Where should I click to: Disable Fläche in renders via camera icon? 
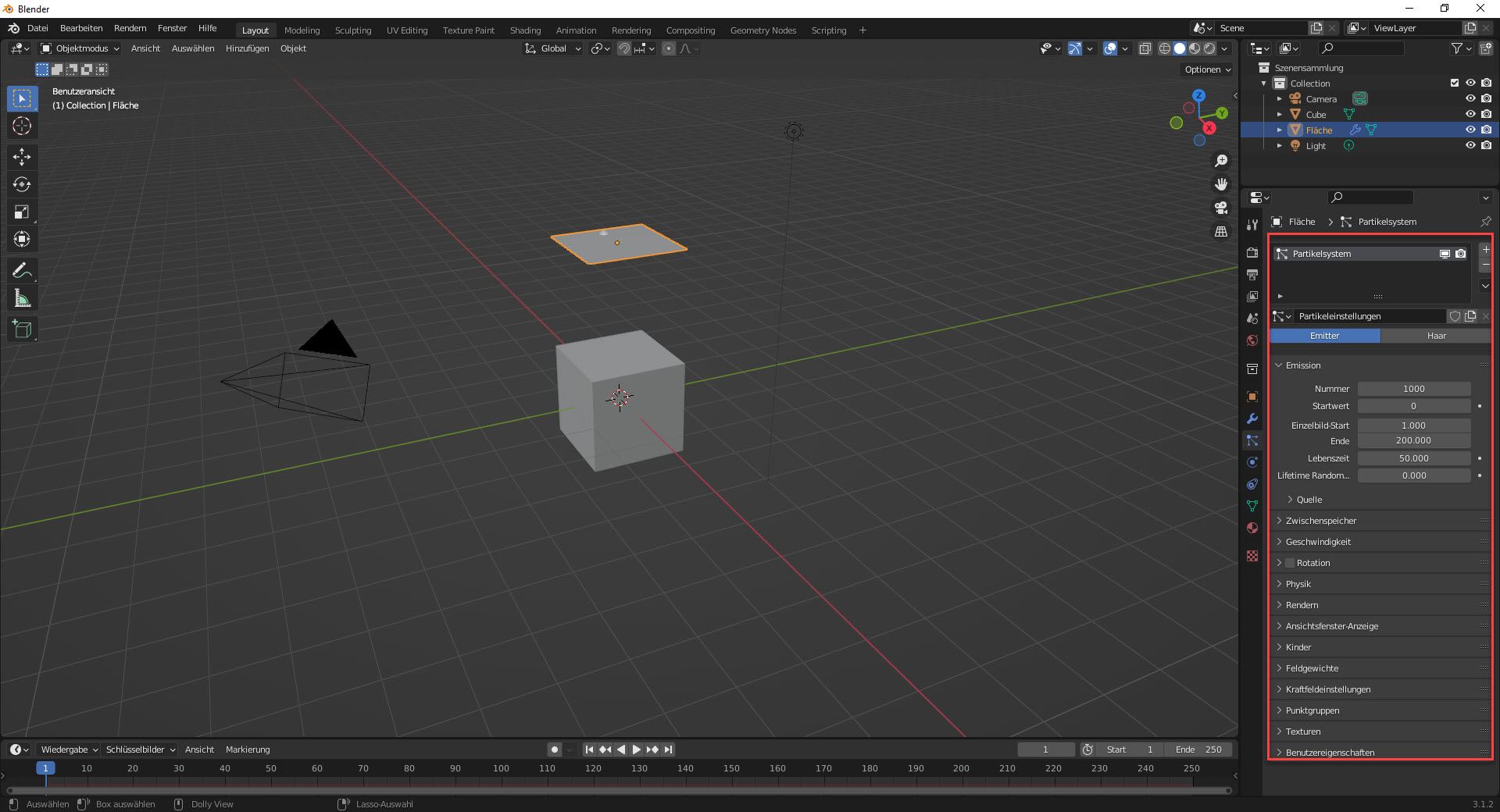click(1486, 130)
